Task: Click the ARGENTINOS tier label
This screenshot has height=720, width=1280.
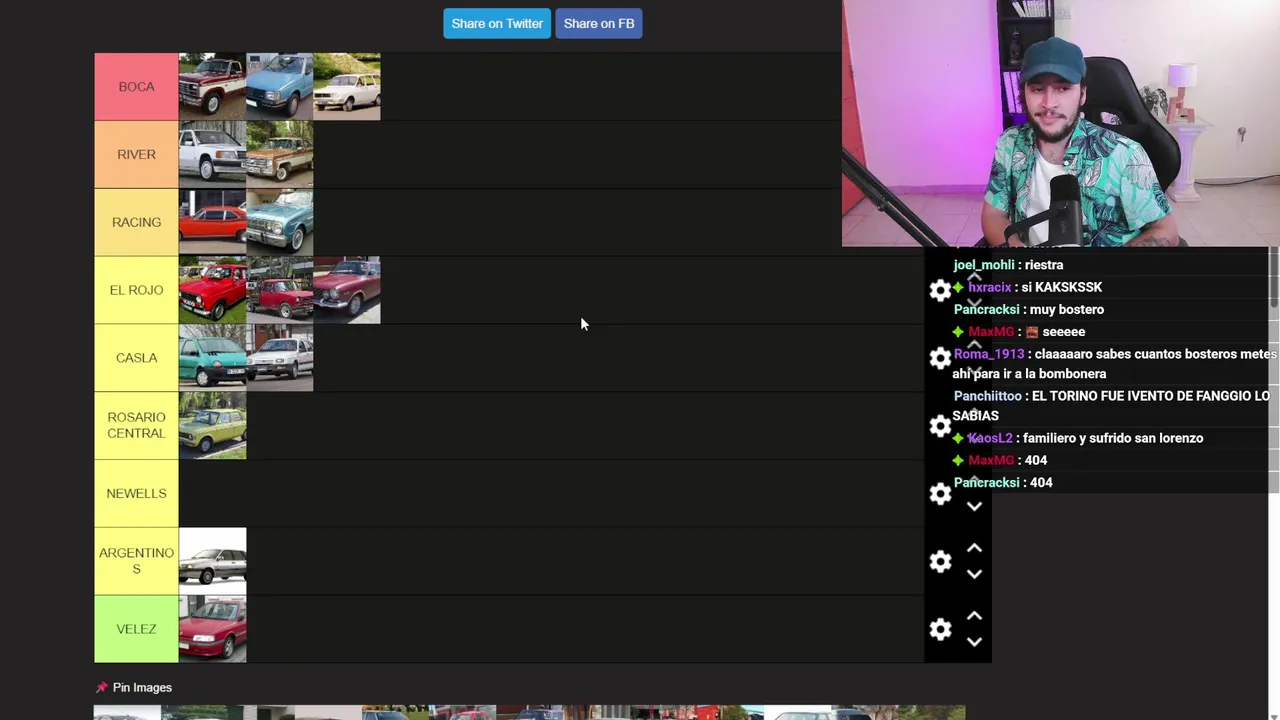Action: (136, 561)
